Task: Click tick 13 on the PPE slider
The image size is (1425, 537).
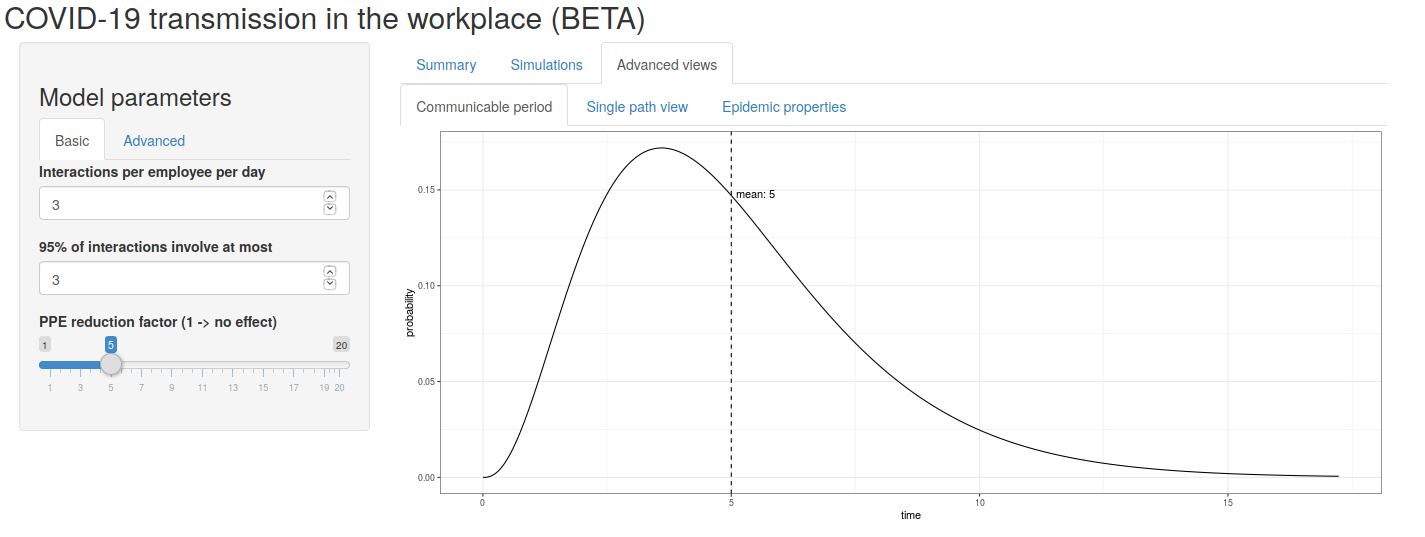Action: tap(233, 387)
